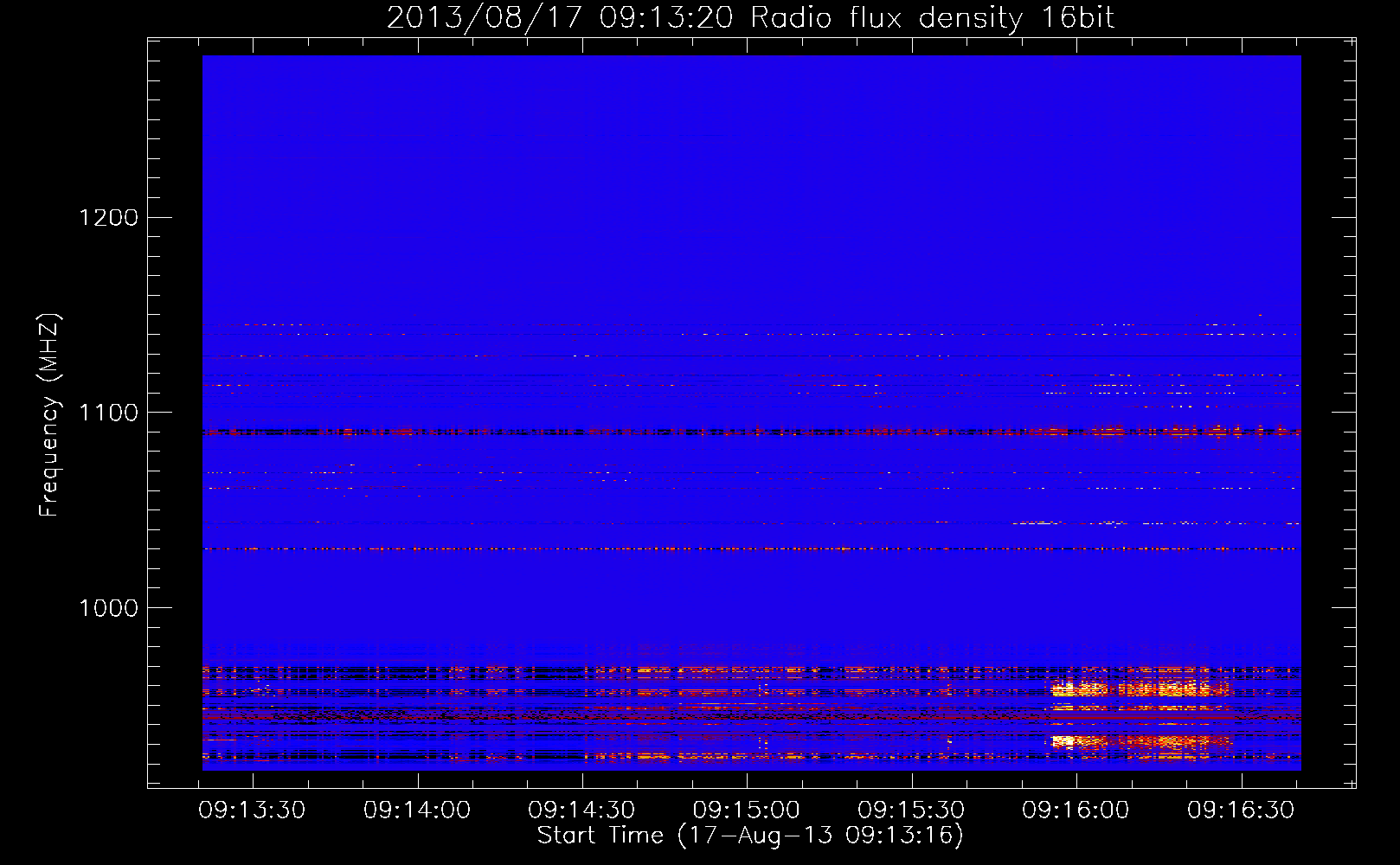This screenshot has width=1400, height=865.
Task: Click the "Radio flux density 16bit" title text
Action: [x=932, y=17]
